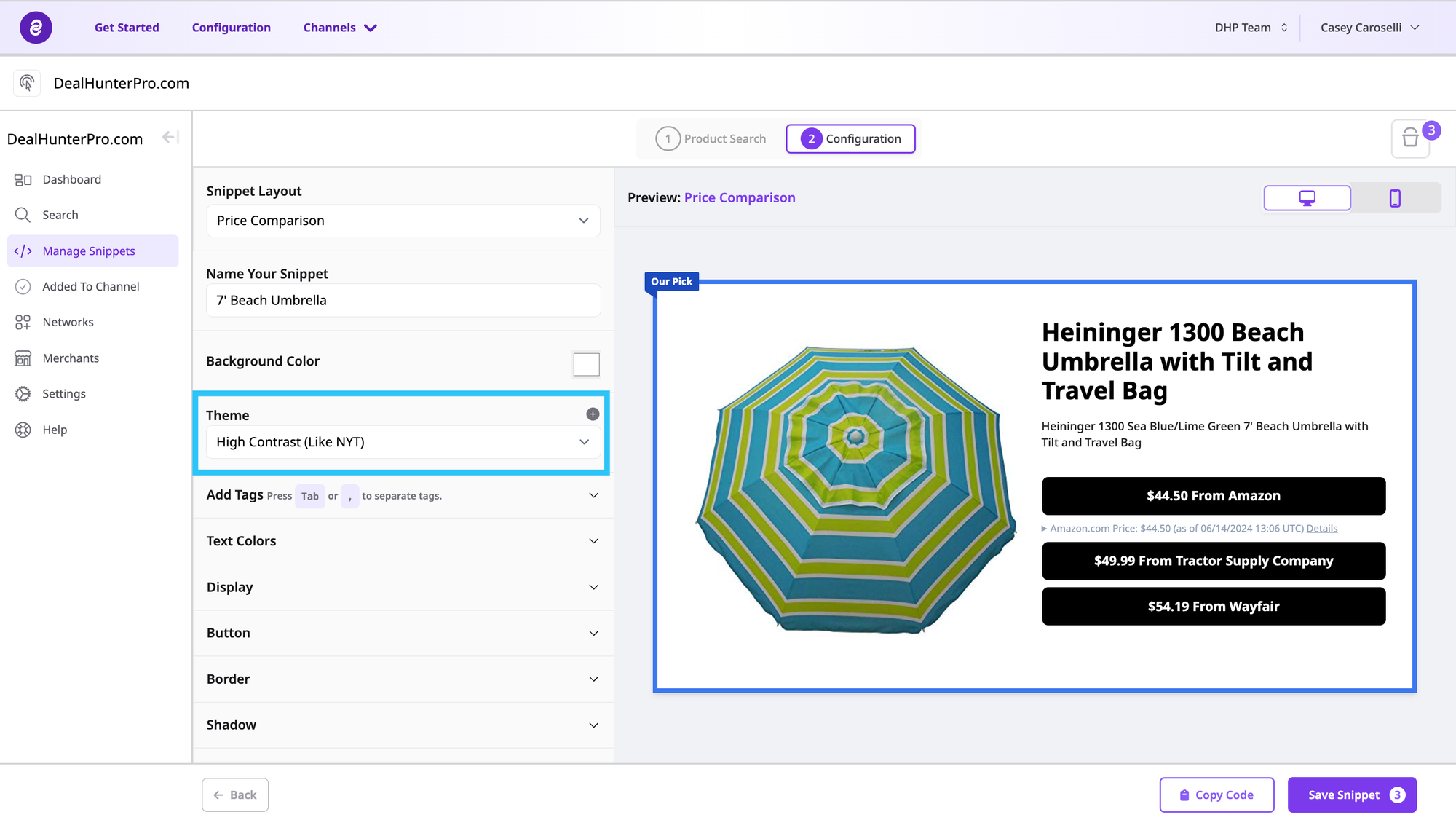Click the Dashboard sidebar icon

pos(23,180)
